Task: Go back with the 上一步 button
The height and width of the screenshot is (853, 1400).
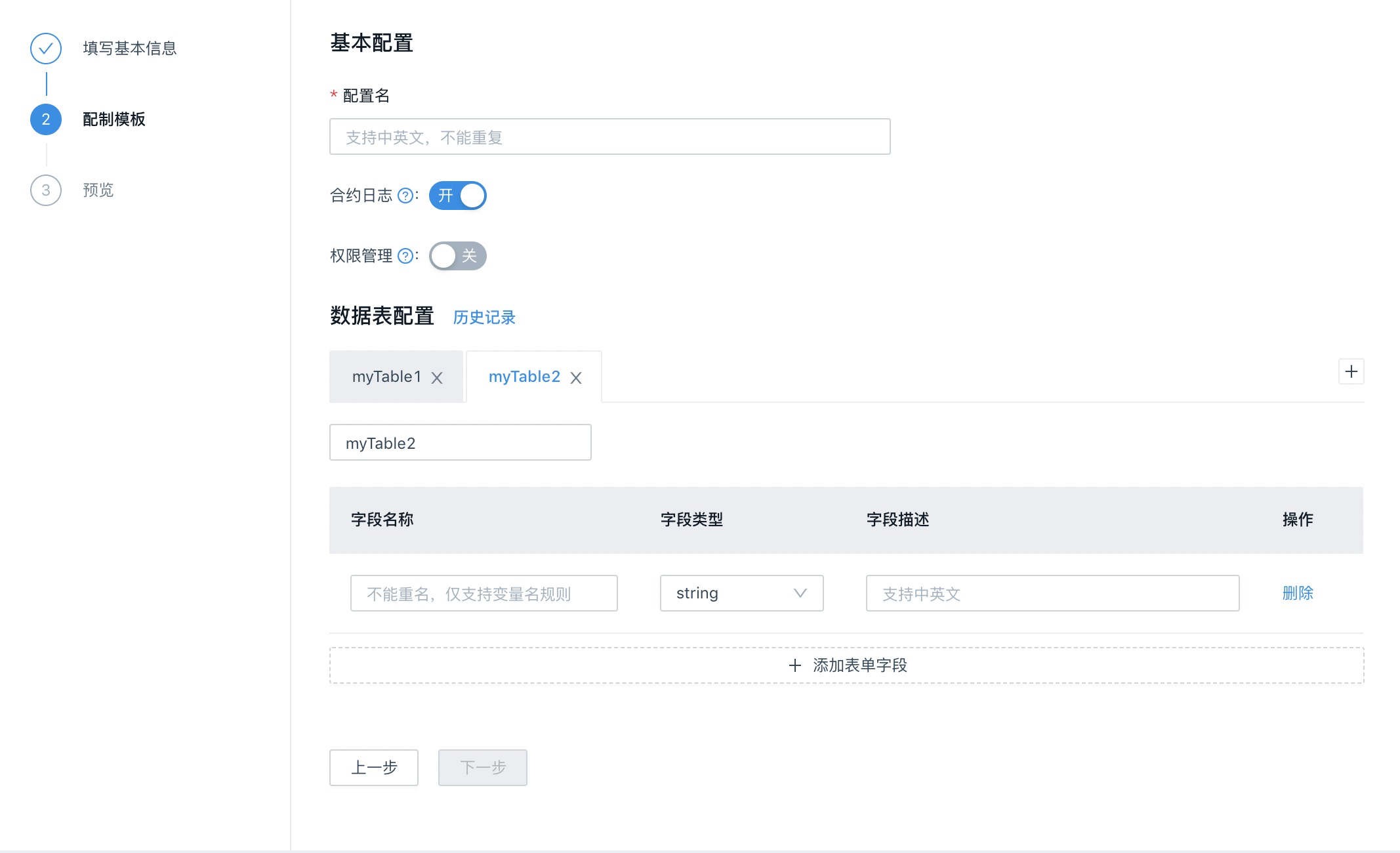Action: 374,768
